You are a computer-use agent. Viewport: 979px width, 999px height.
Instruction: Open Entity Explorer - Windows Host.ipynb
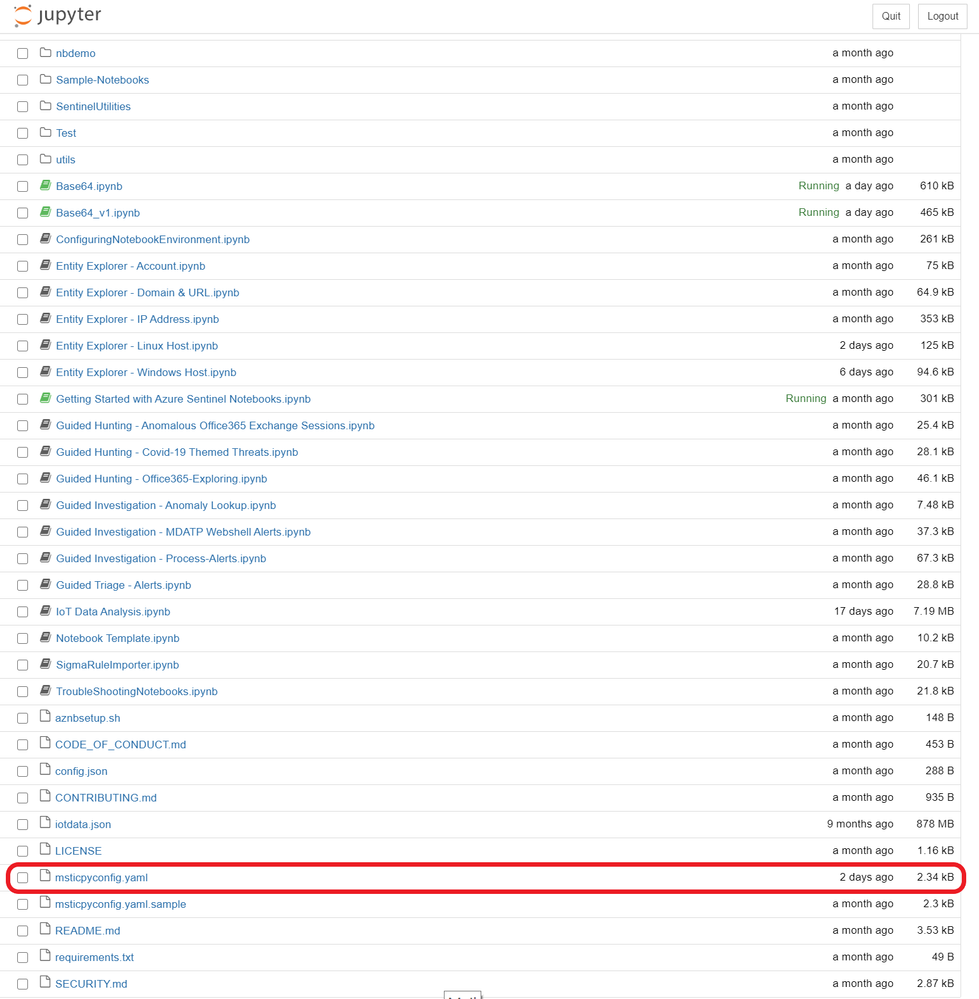tap(146, 372)
